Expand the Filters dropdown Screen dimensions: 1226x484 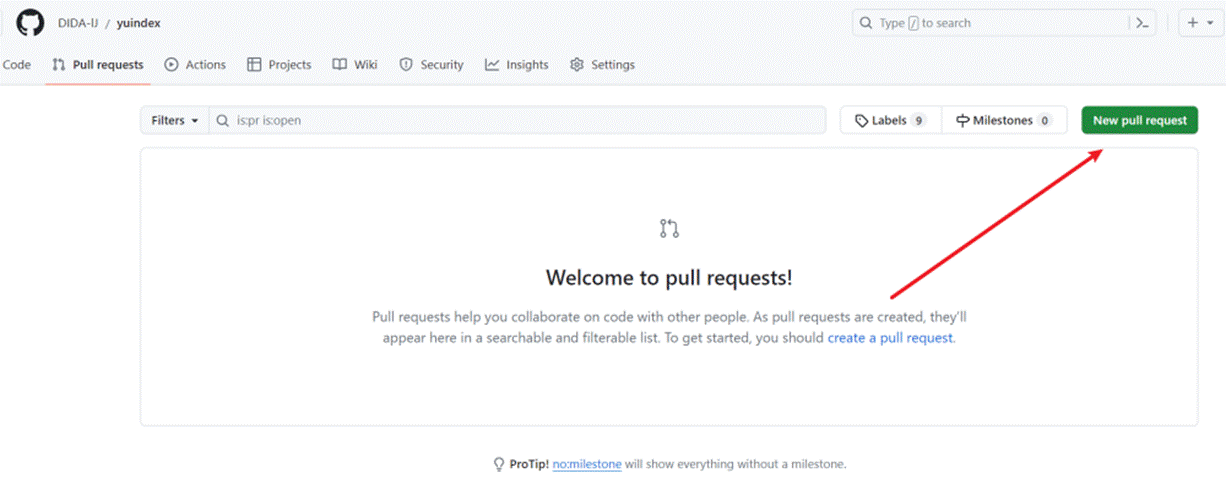174,121
